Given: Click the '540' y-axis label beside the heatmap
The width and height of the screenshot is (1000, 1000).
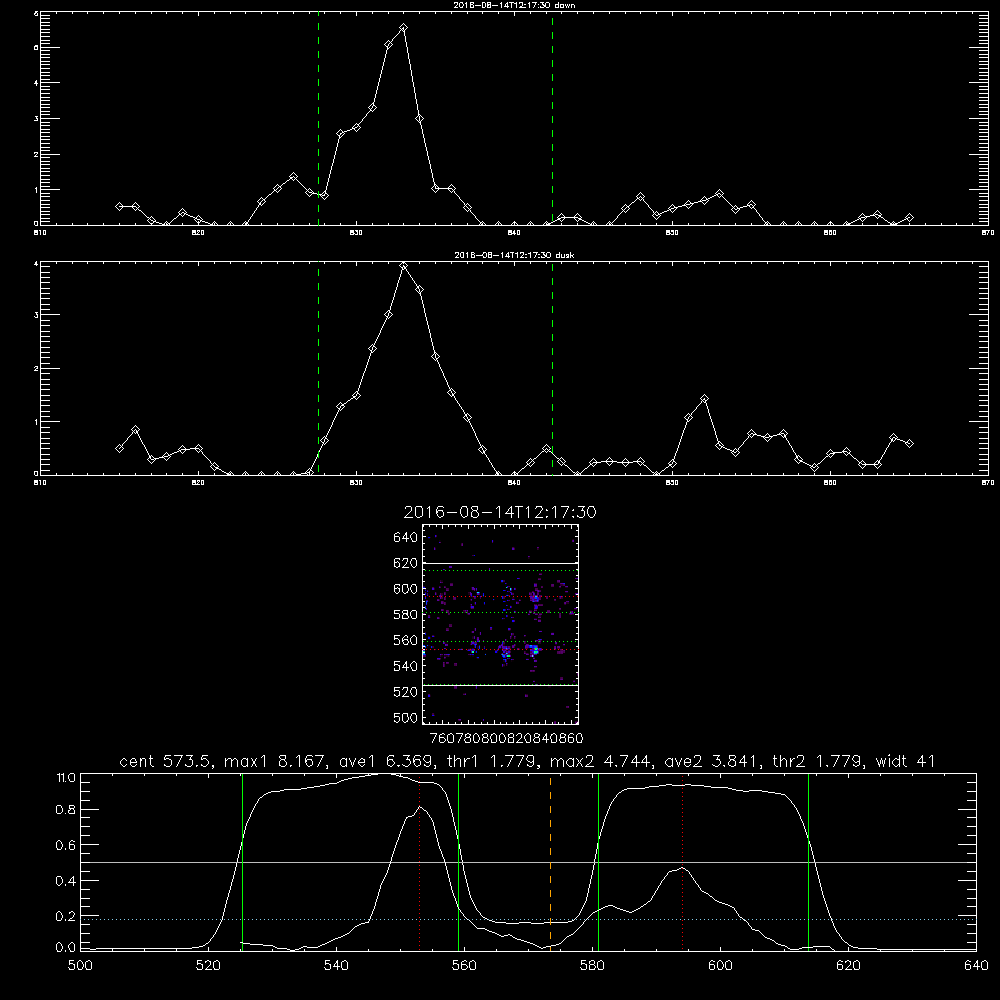Looking at the screenshot, I should tap(406, 666).
